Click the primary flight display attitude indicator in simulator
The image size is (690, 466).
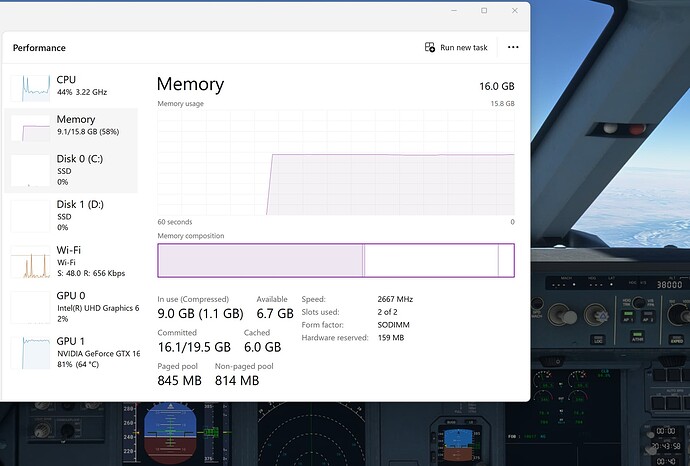point(170,433)
